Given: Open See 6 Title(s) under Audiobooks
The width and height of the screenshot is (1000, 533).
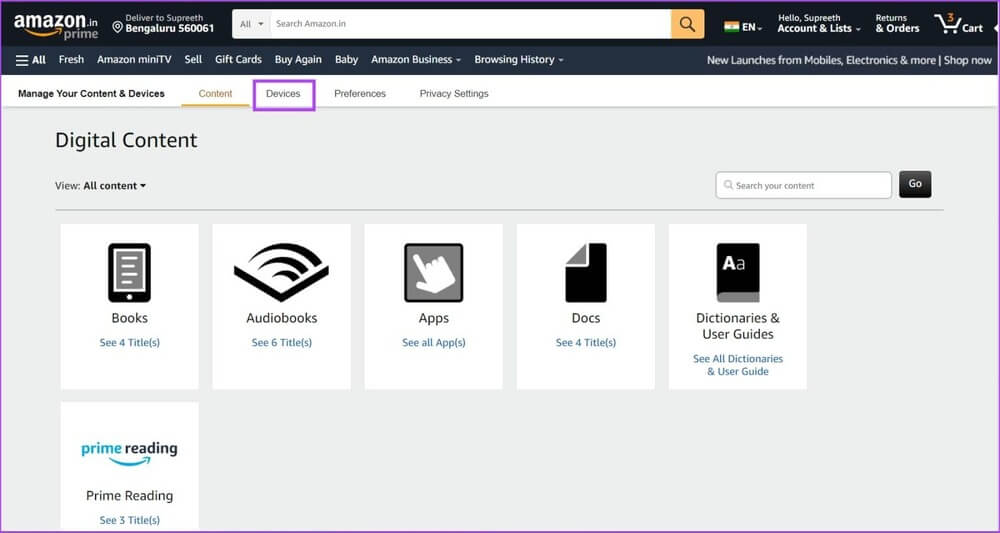Looking at the screenshot, I should 281,343.
